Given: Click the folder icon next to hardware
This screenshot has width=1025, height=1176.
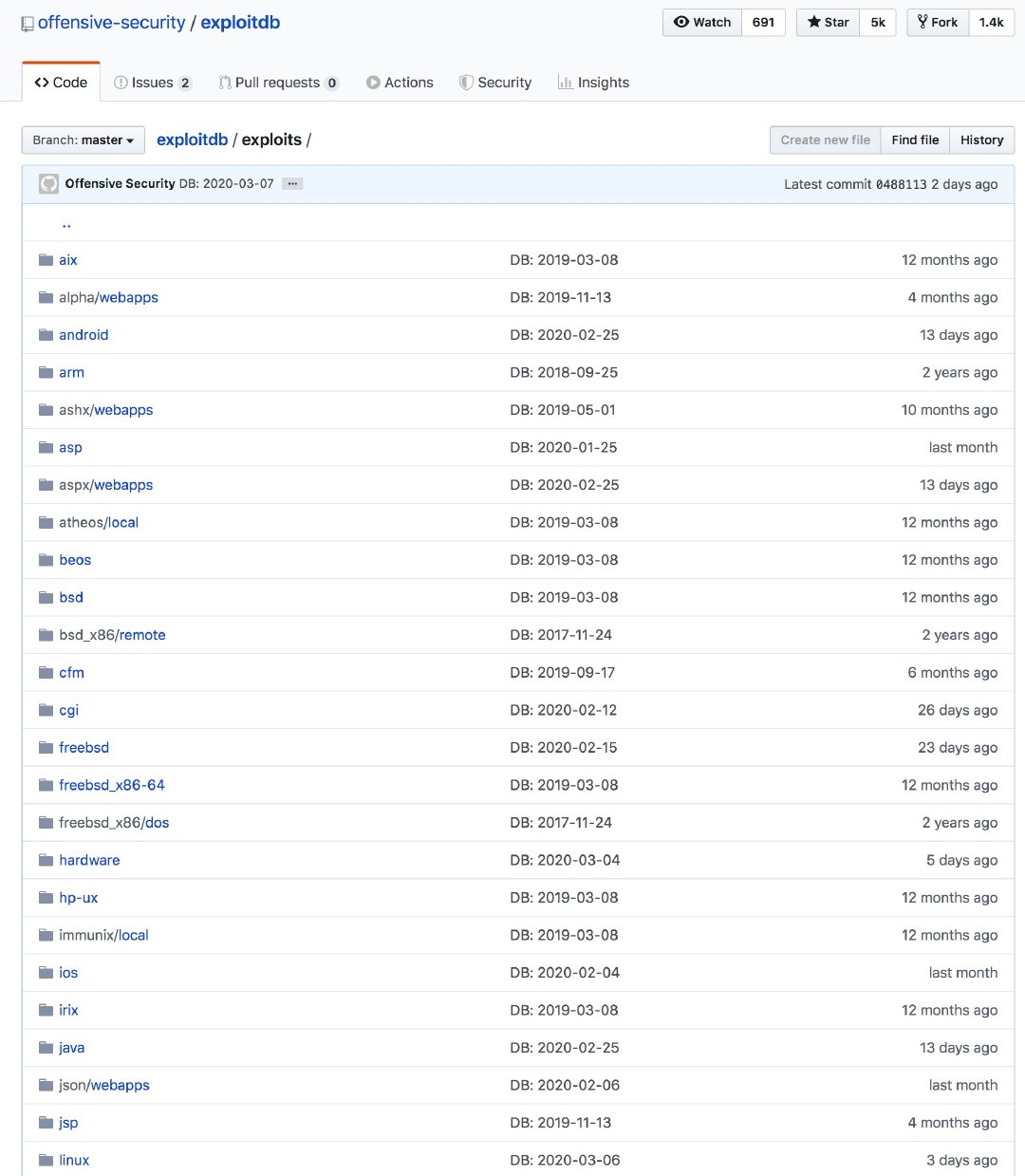Looking at the screenshot, I should 46,860.
